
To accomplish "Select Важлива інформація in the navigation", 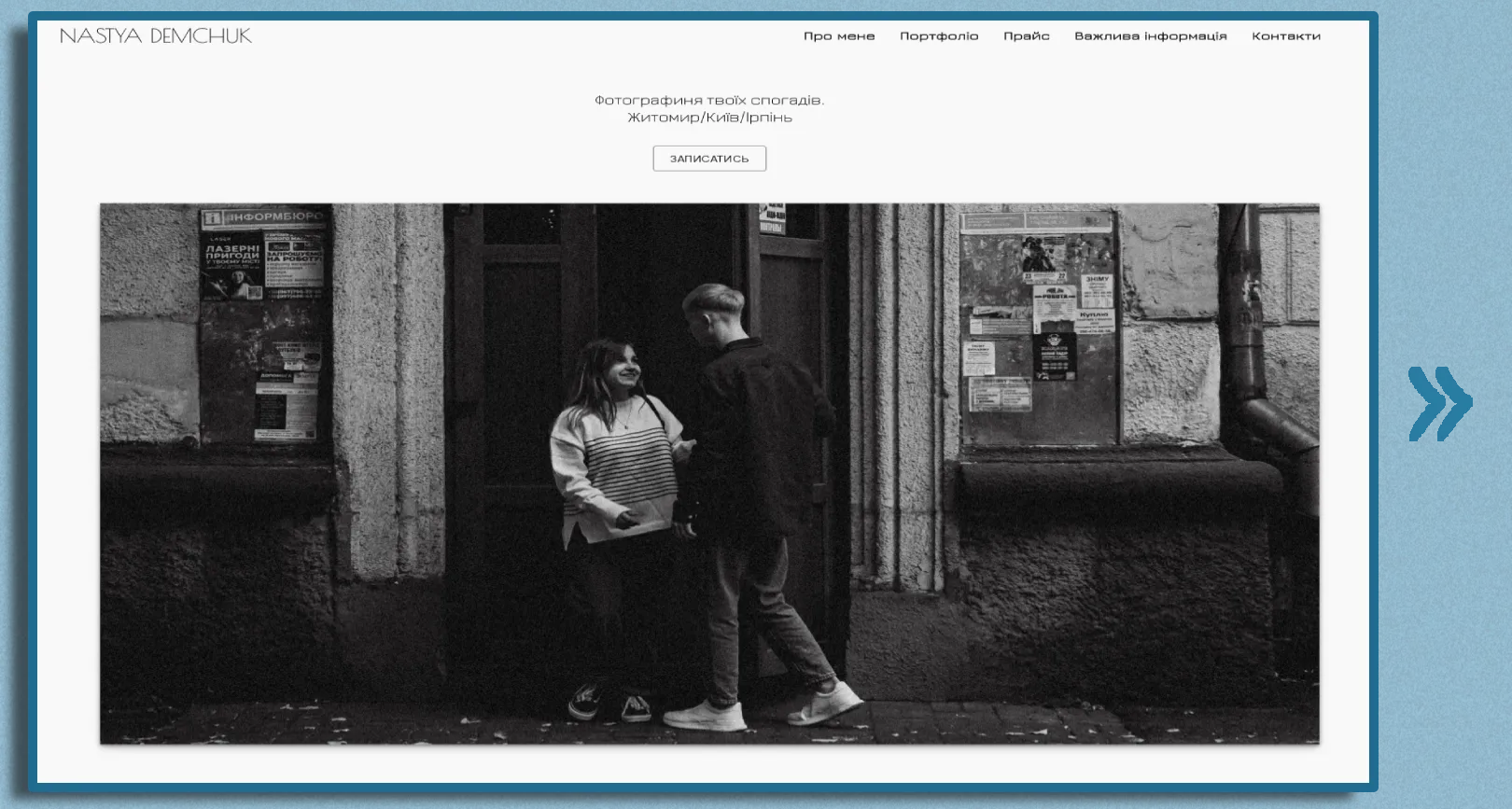I will click(1150, 36).
